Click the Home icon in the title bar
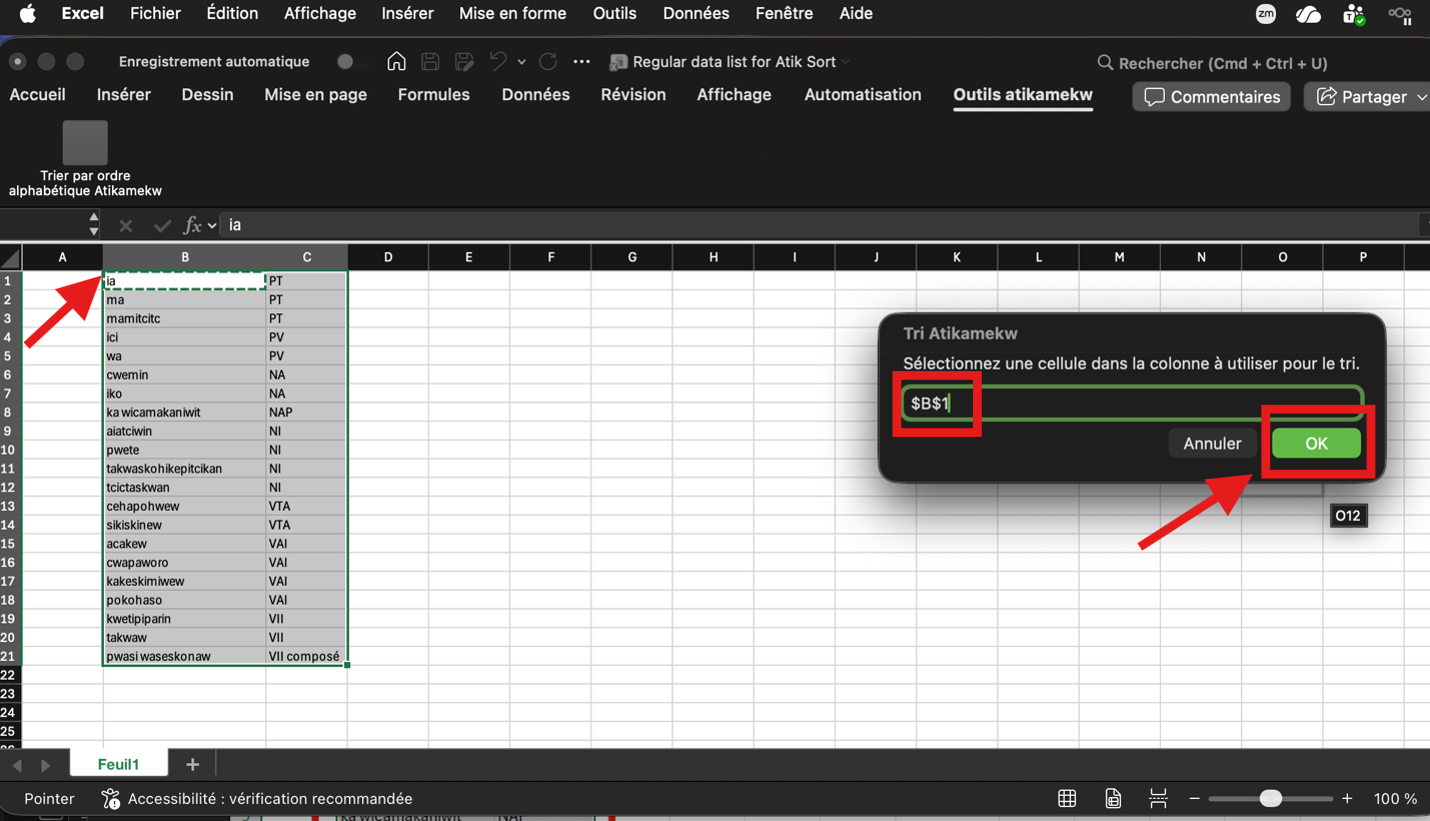1430x821 pixels. tap(396, 61)
